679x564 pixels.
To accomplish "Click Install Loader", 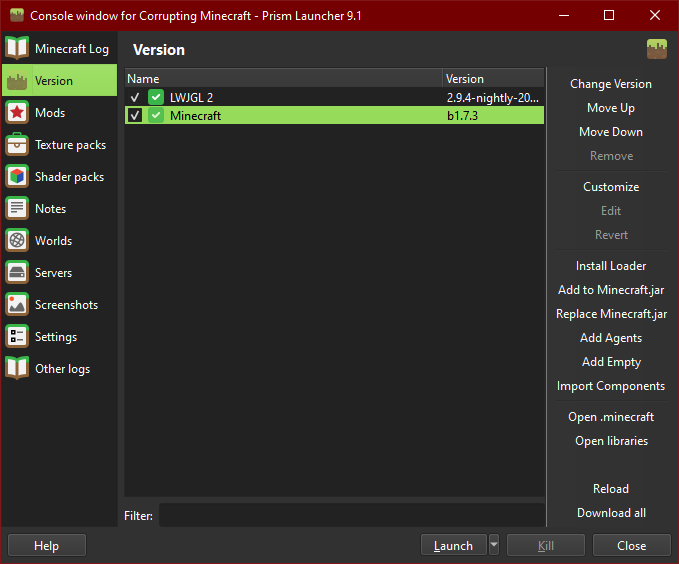I will pos(611,266).
